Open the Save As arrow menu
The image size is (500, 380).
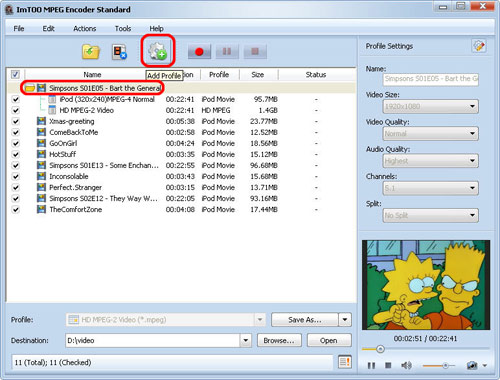point(345,320)
